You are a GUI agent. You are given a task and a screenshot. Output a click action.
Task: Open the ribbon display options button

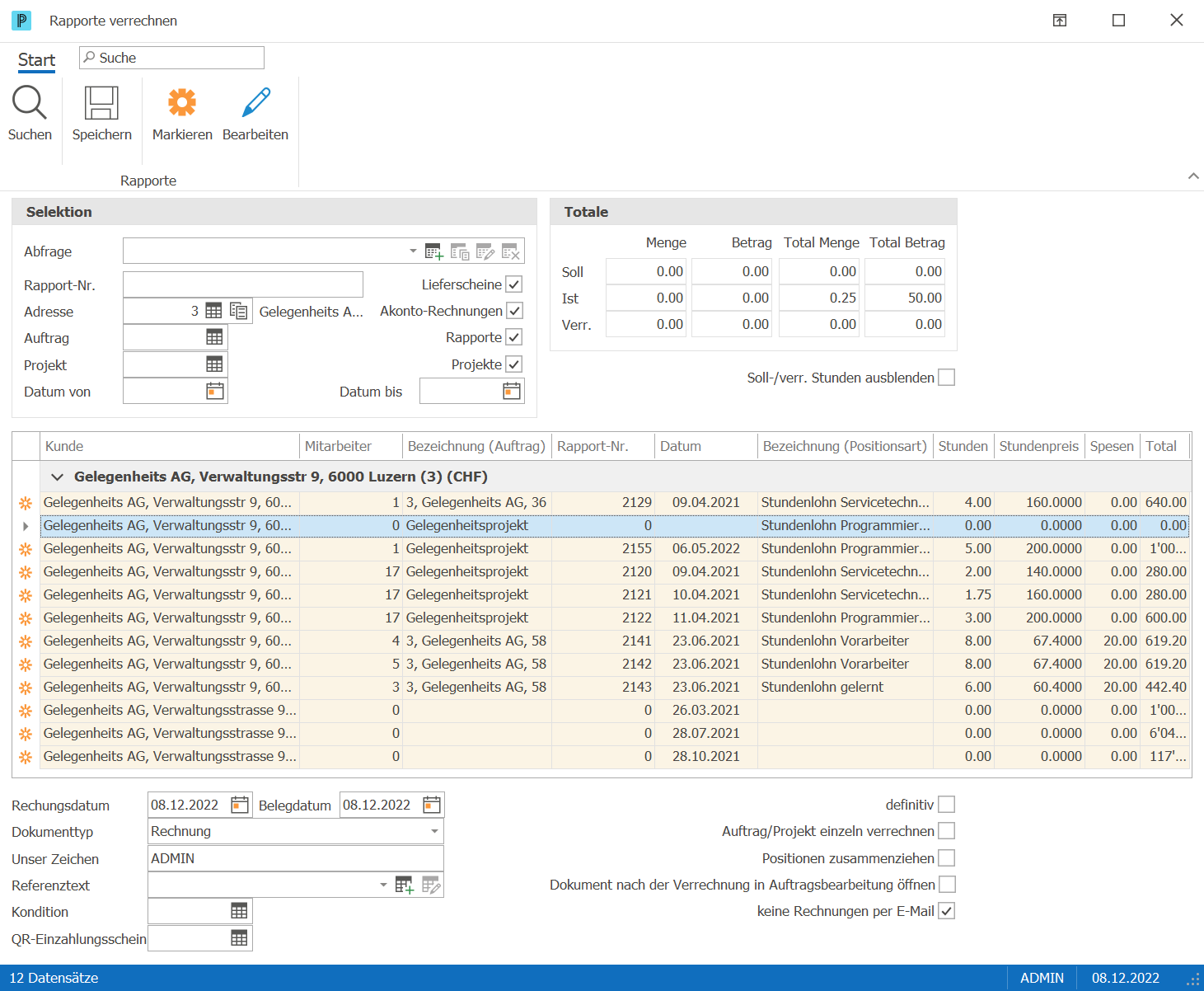pos(1060,21)
